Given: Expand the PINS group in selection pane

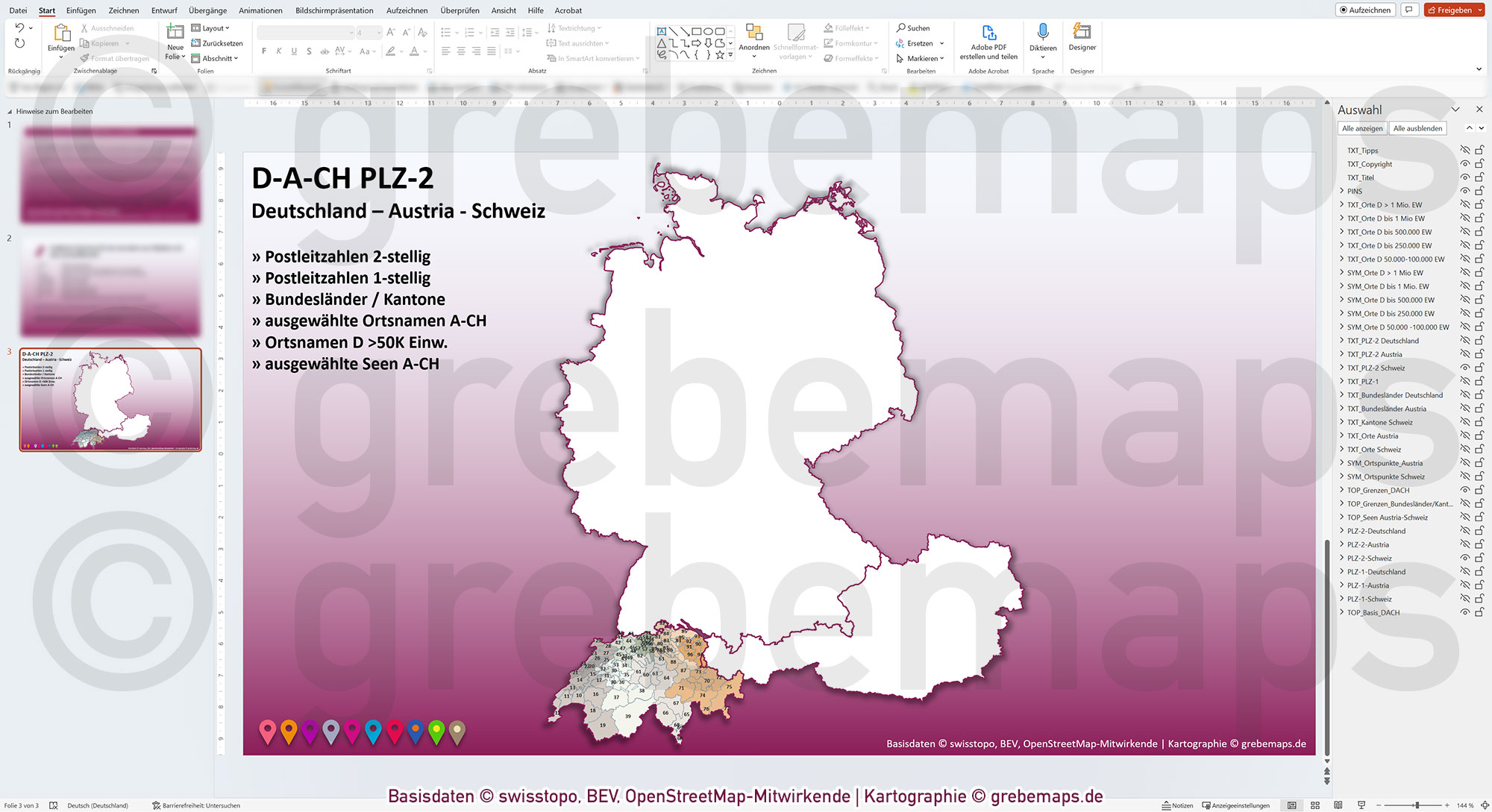Looking at the screenshot, I should tap(1341, 191).
